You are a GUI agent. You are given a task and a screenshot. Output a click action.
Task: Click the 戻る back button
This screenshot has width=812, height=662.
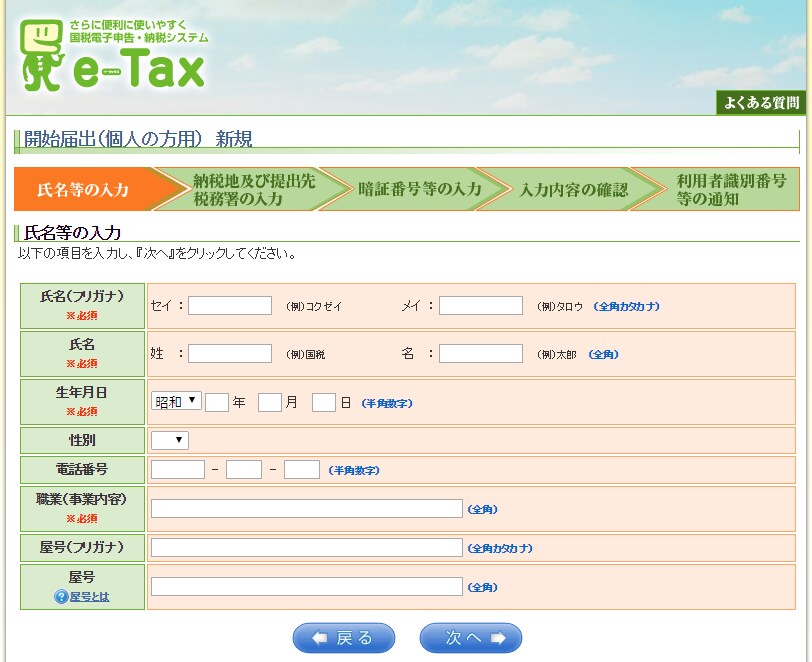343,638
